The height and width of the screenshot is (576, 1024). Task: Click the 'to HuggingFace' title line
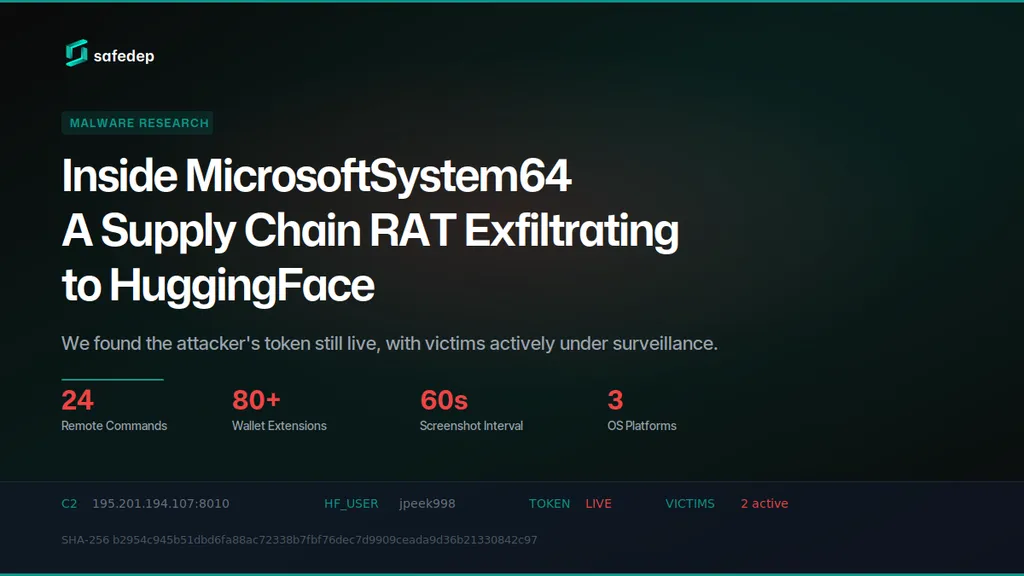pos(218,285)
